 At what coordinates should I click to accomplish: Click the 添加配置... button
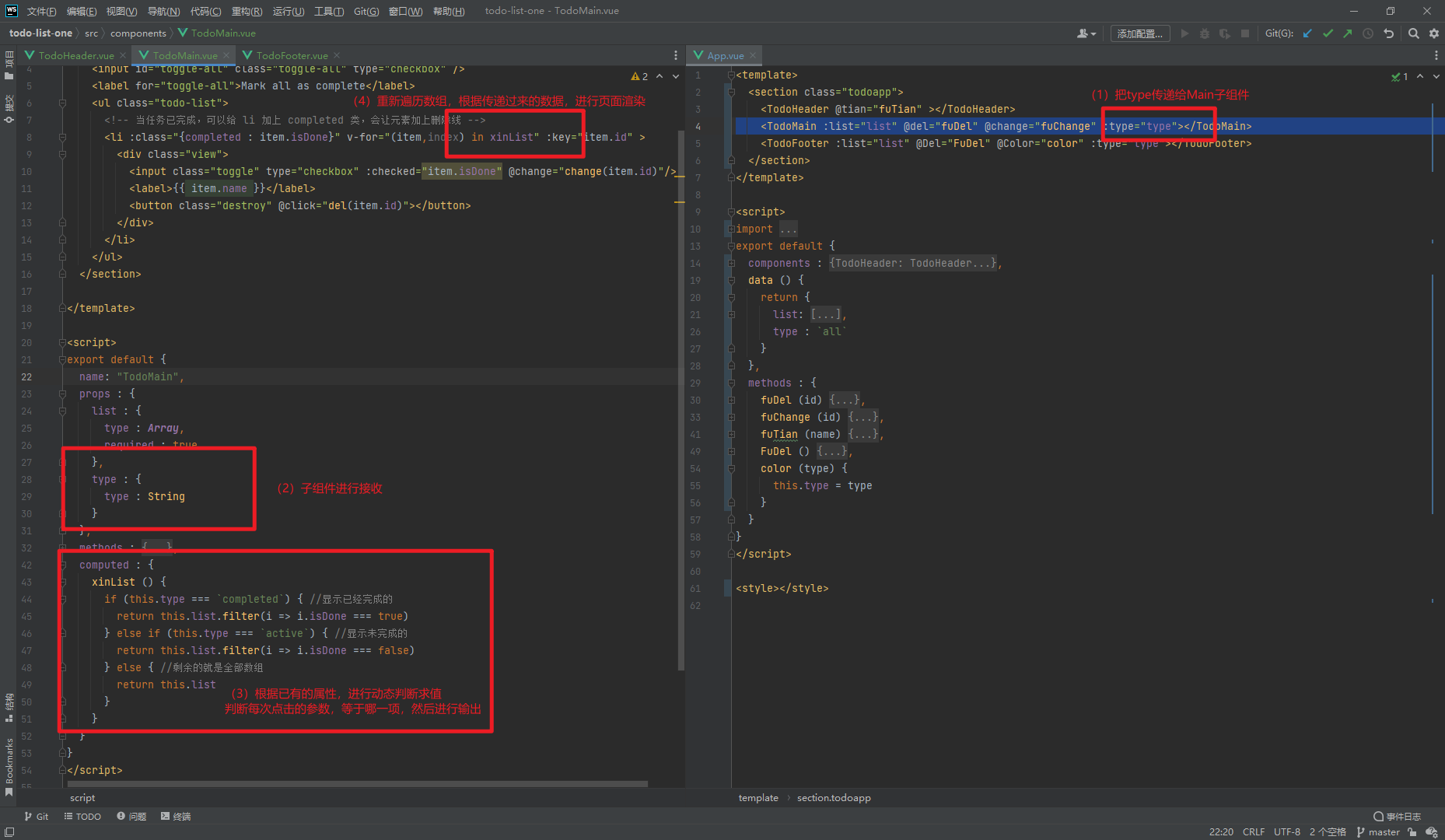point(1139,33)
